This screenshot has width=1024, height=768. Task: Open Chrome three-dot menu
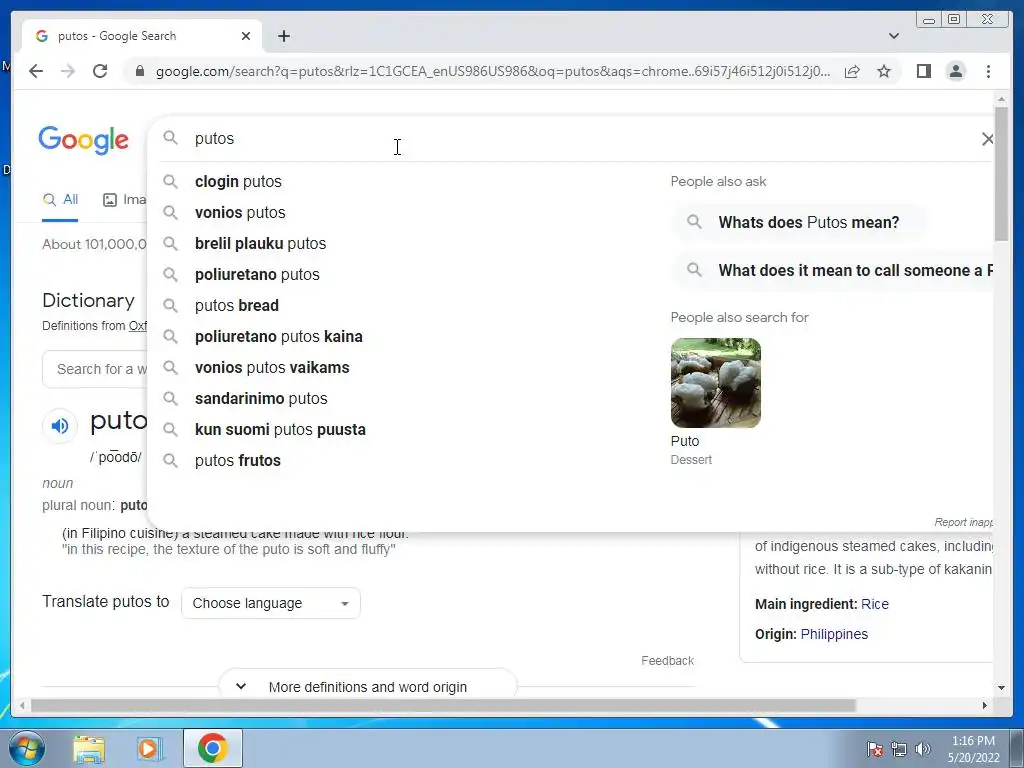(x=988, y=71)
